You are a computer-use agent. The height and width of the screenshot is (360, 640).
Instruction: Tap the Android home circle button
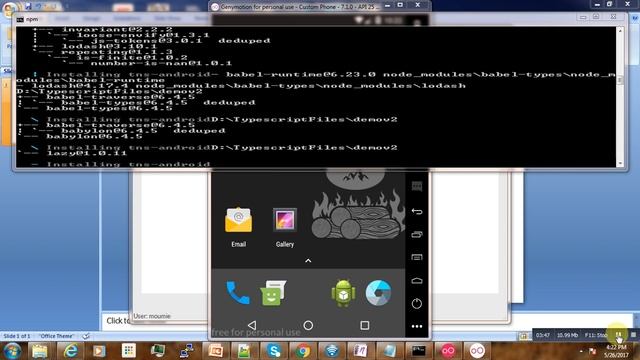click(308, 325)
